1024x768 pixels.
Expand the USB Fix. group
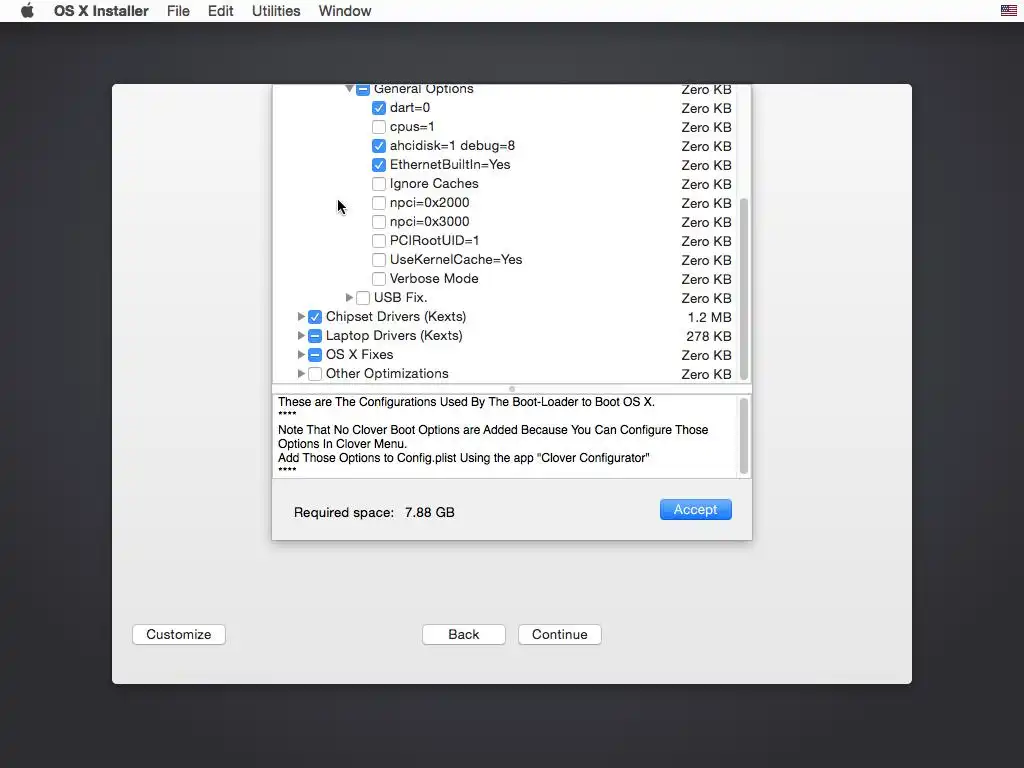[x=349, y=297]
